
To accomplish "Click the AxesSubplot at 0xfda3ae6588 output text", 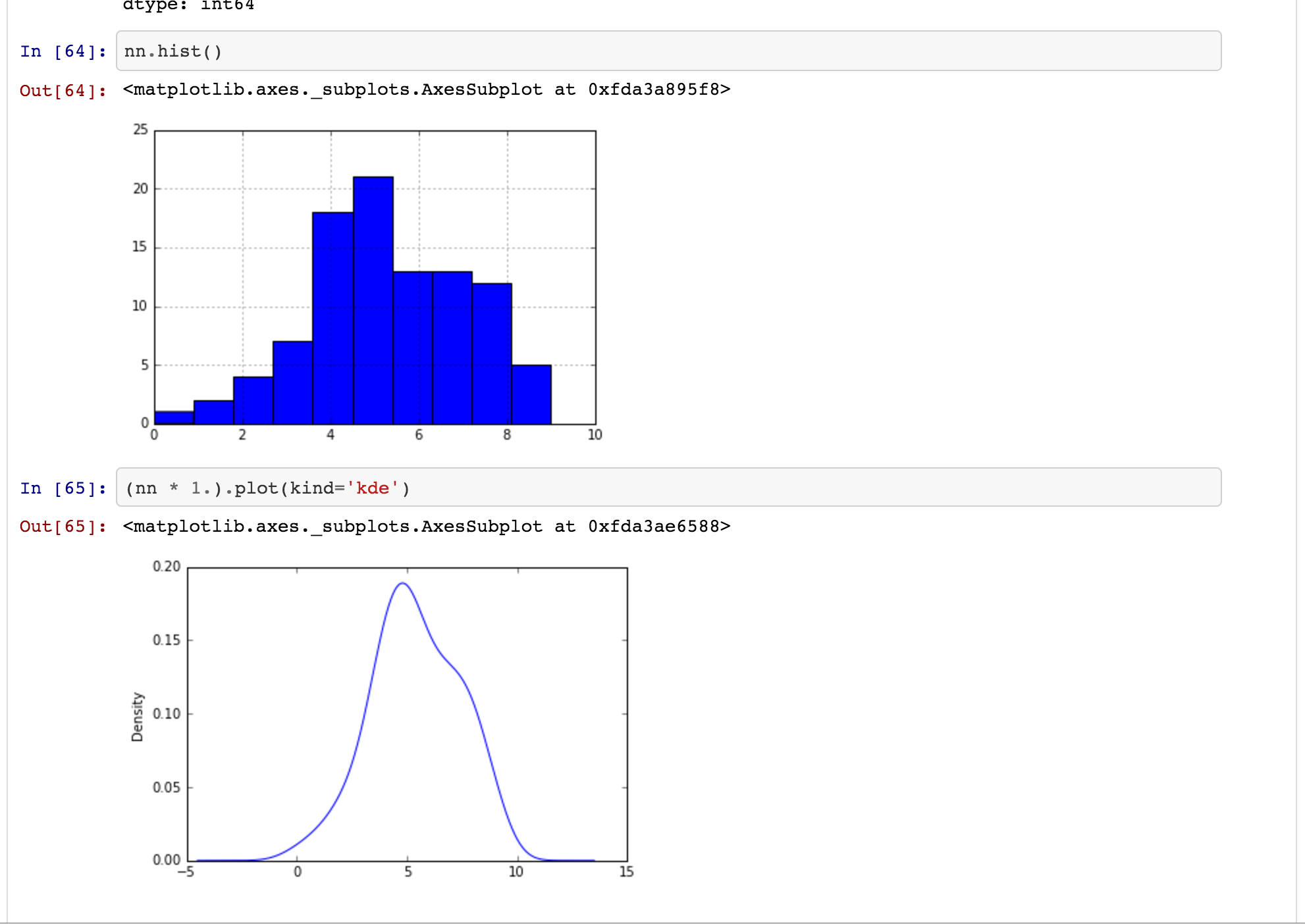I will (427, 526).
